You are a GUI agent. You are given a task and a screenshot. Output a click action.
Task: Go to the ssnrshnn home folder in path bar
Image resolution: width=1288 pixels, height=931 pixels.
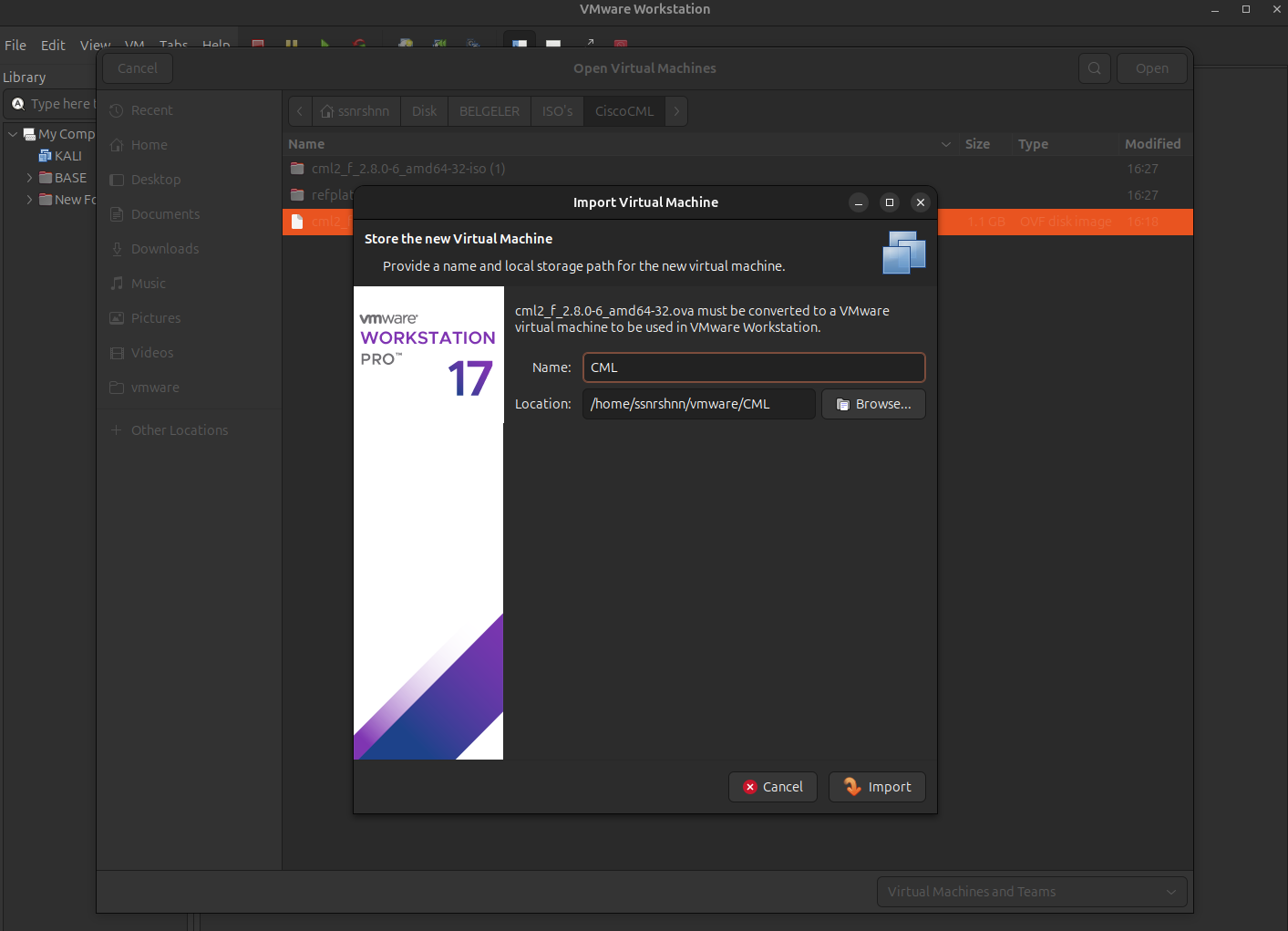[355, 111]
